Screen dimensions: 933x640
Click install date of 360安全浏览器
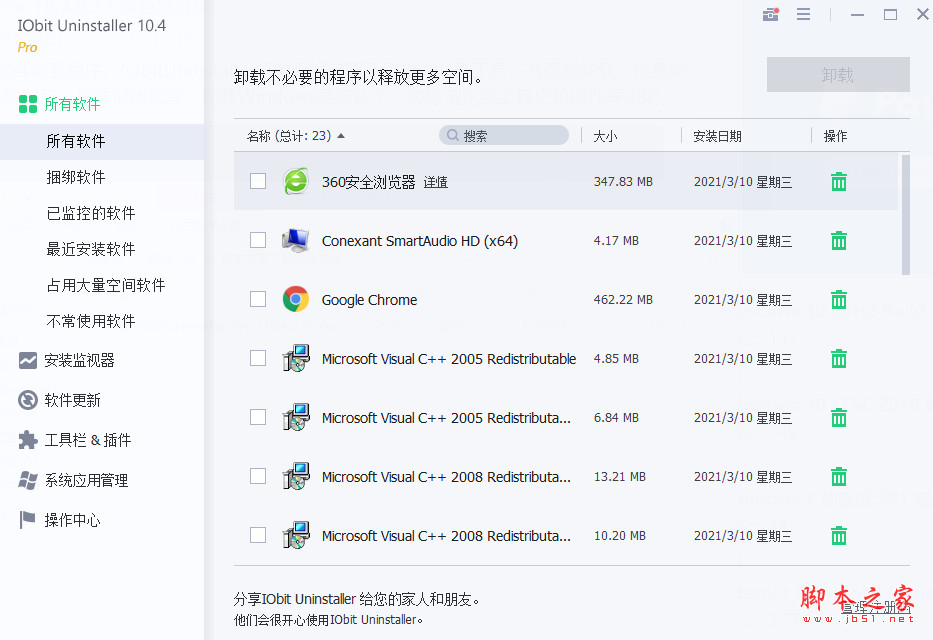(743, 182)
